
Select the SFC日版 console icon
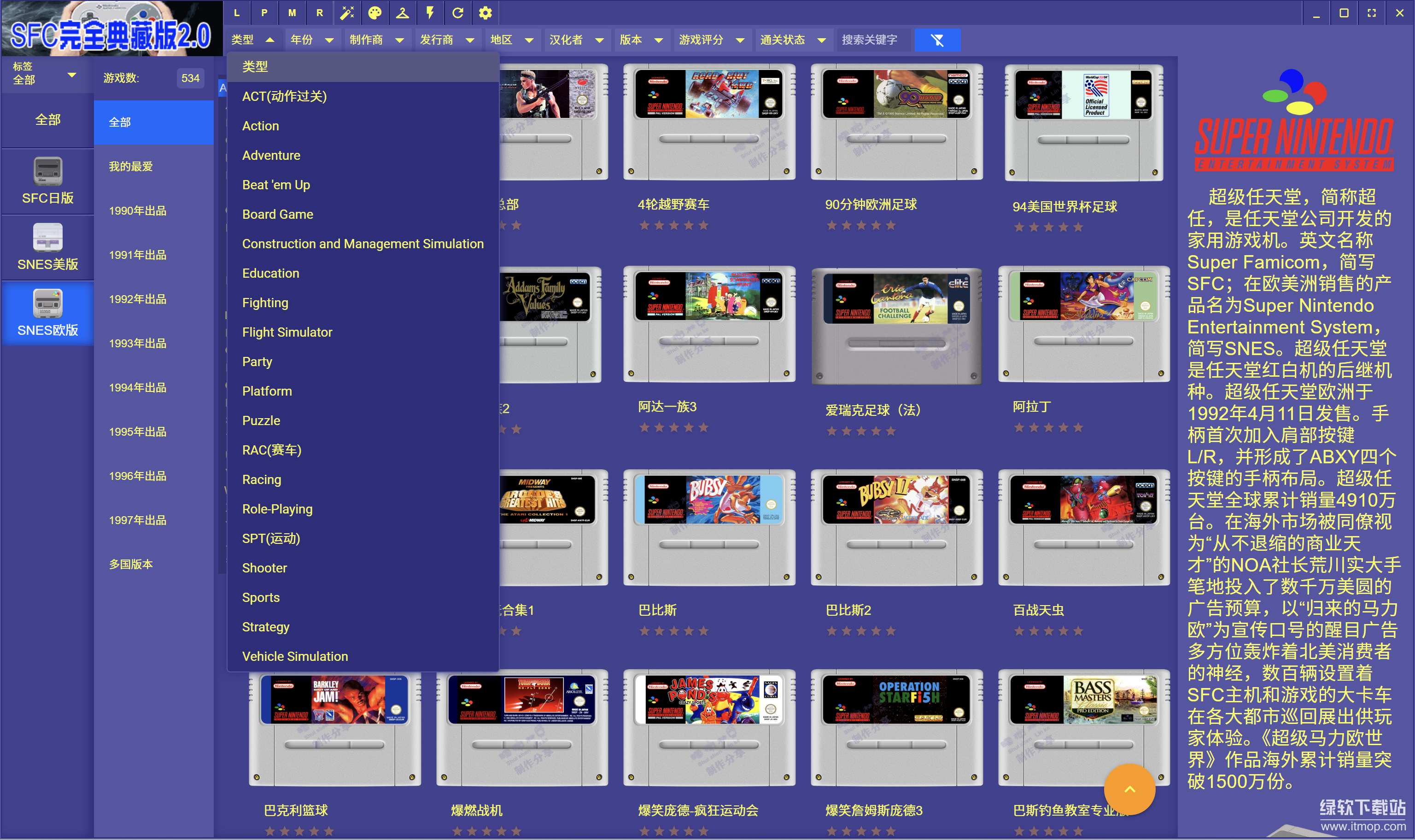(47, 181)
